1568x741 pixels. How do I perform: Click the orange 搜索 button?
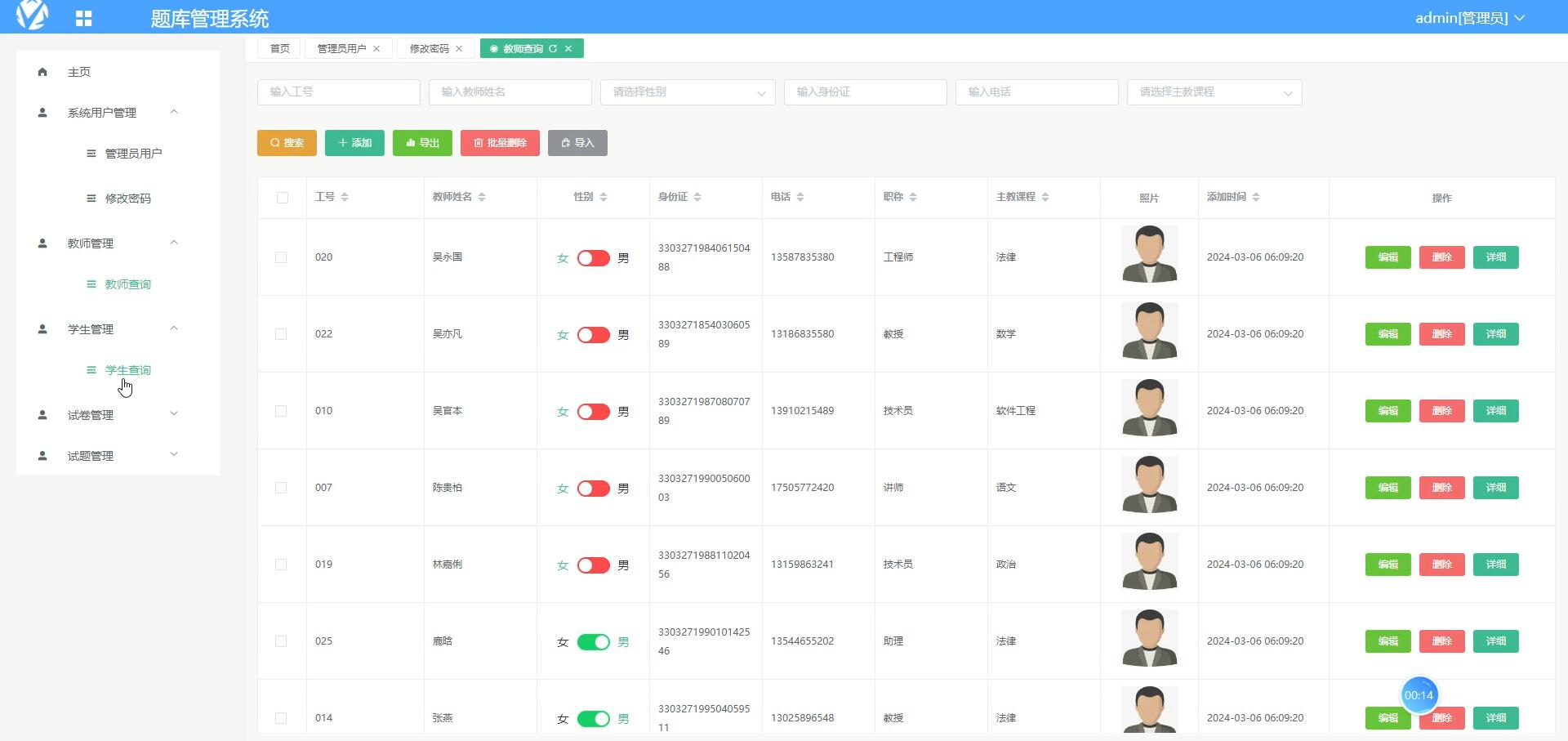coord(287,143)
